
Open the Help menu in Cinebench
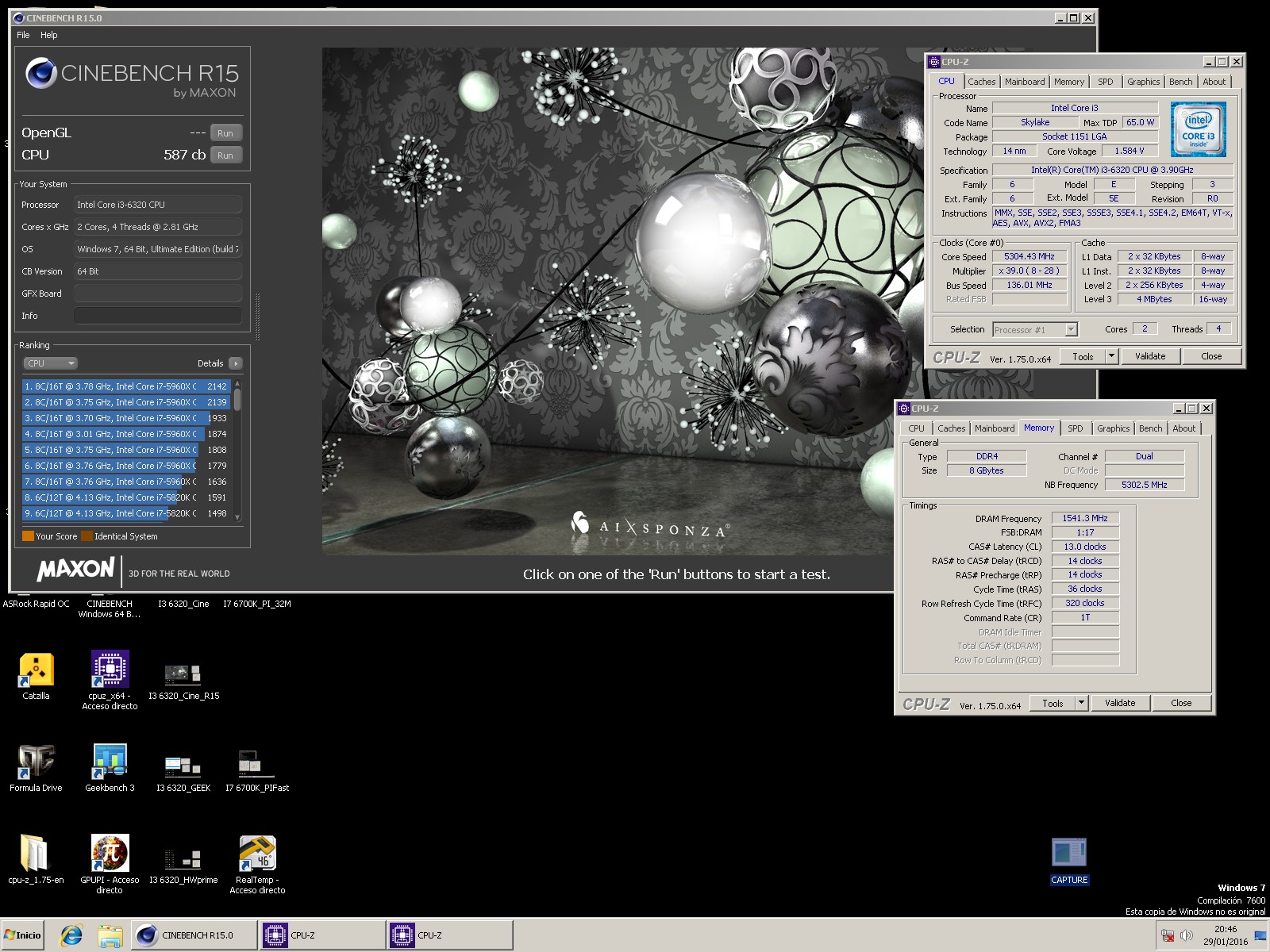click(49, 35)
